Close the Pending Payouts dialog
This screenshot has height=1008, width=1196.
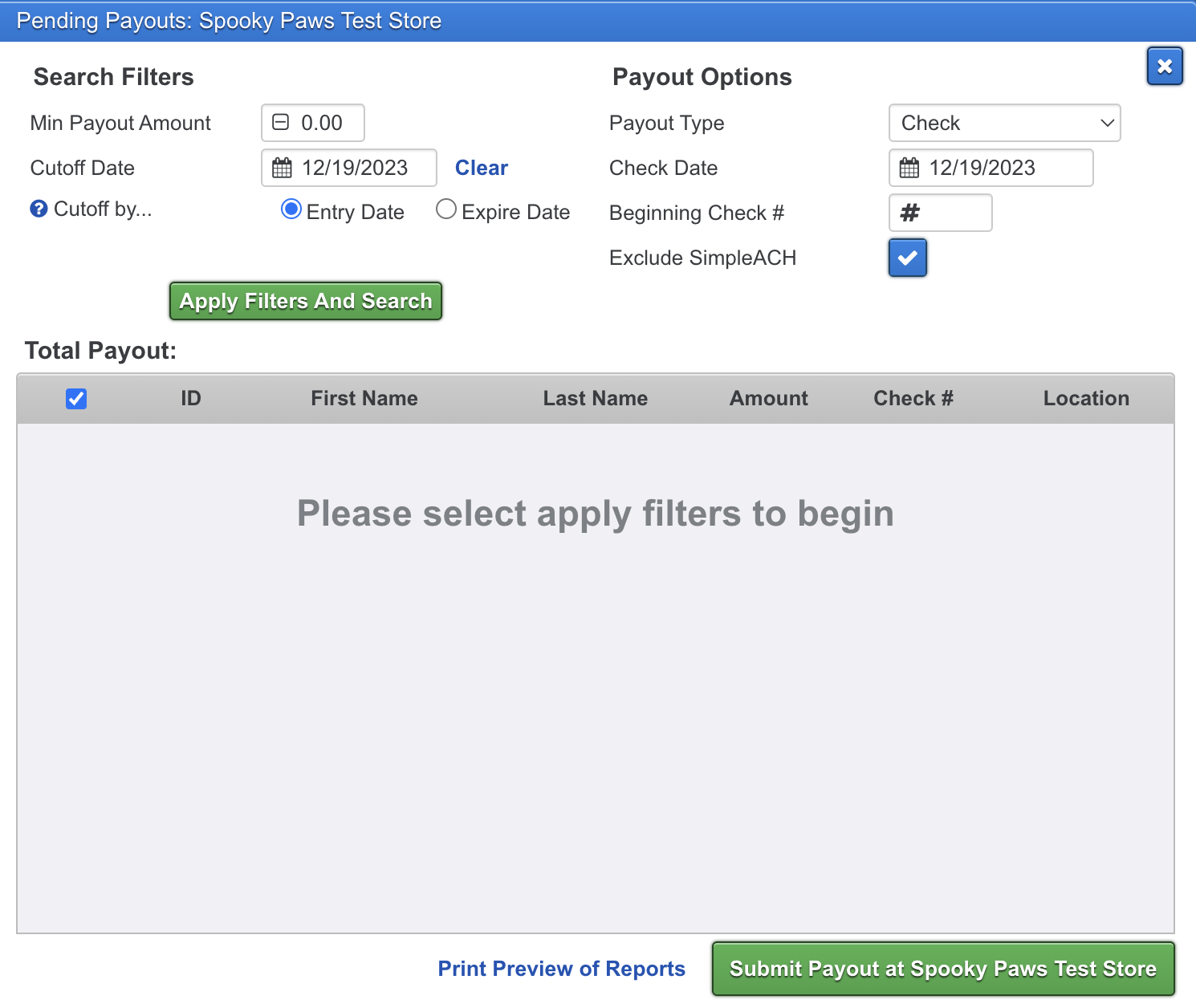coord(1164,66)
